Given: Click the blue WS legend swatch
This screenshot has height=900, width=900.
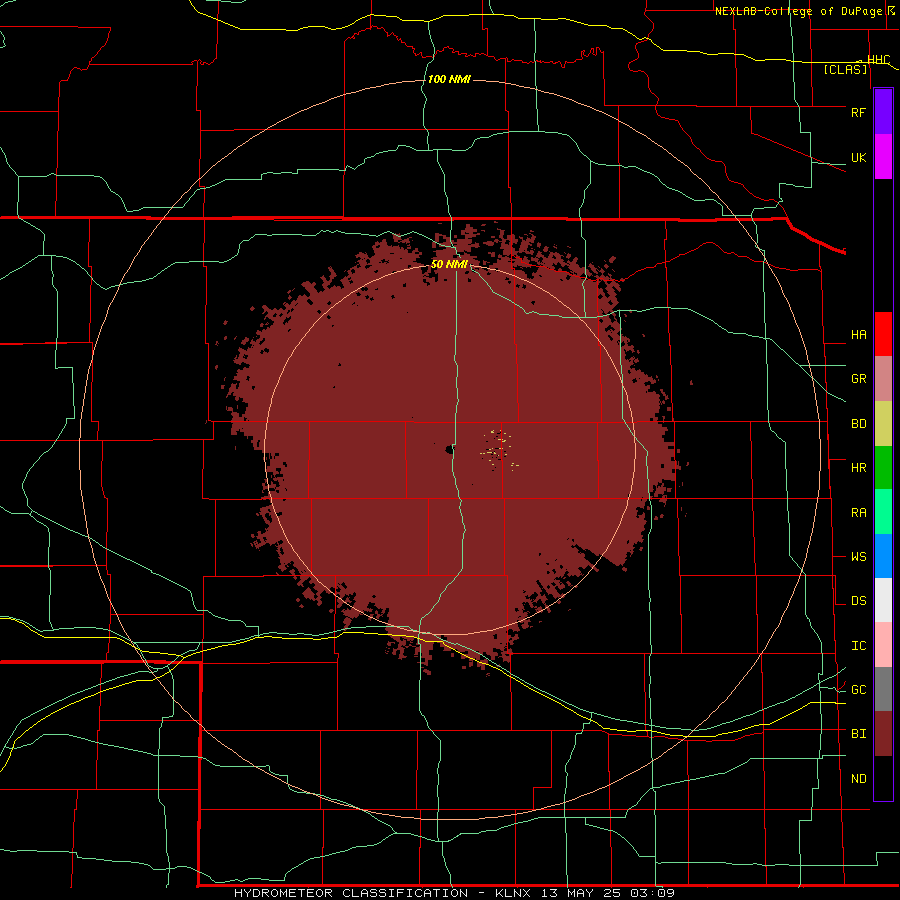Looking at the screenshot, I should coord(883,556).
